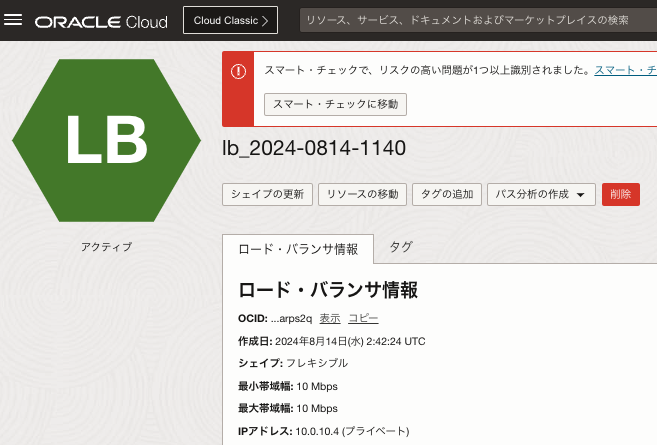Select the アクティブ status text

point(106,247)
